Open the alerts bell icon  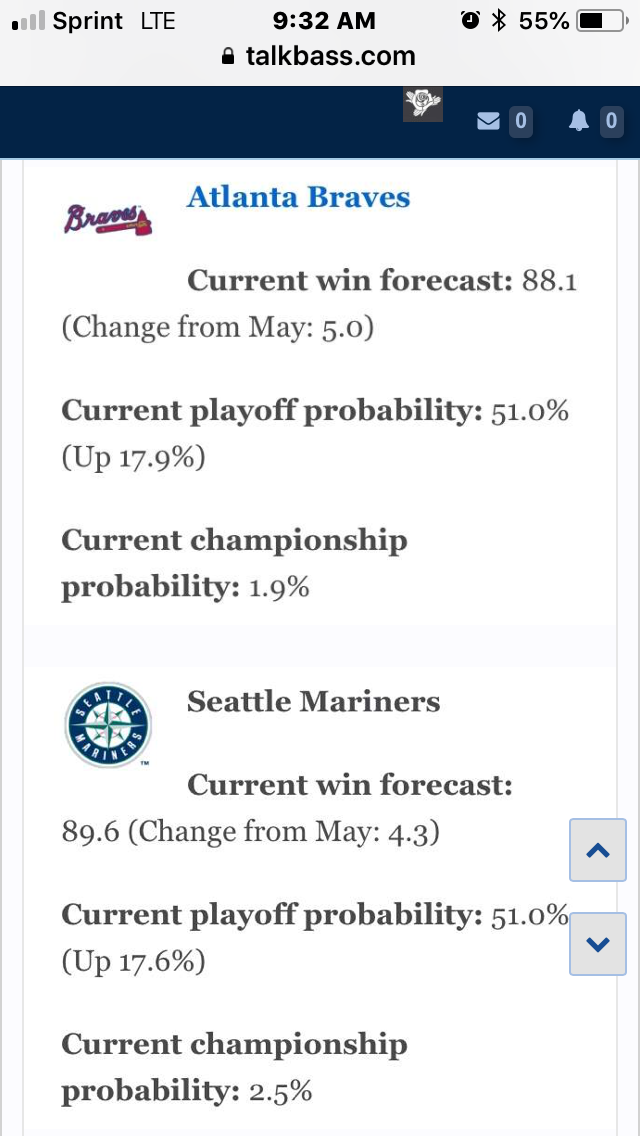tap(579, 121)
